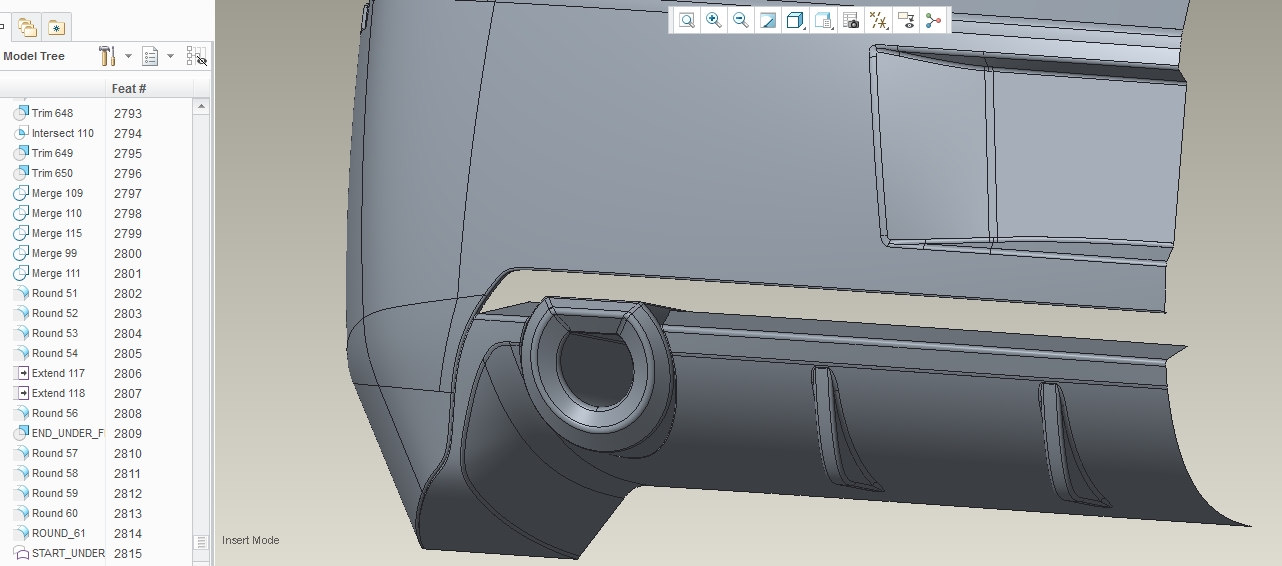
Task: Select the START_UNDER feature
Action: (x=68, y=553)
